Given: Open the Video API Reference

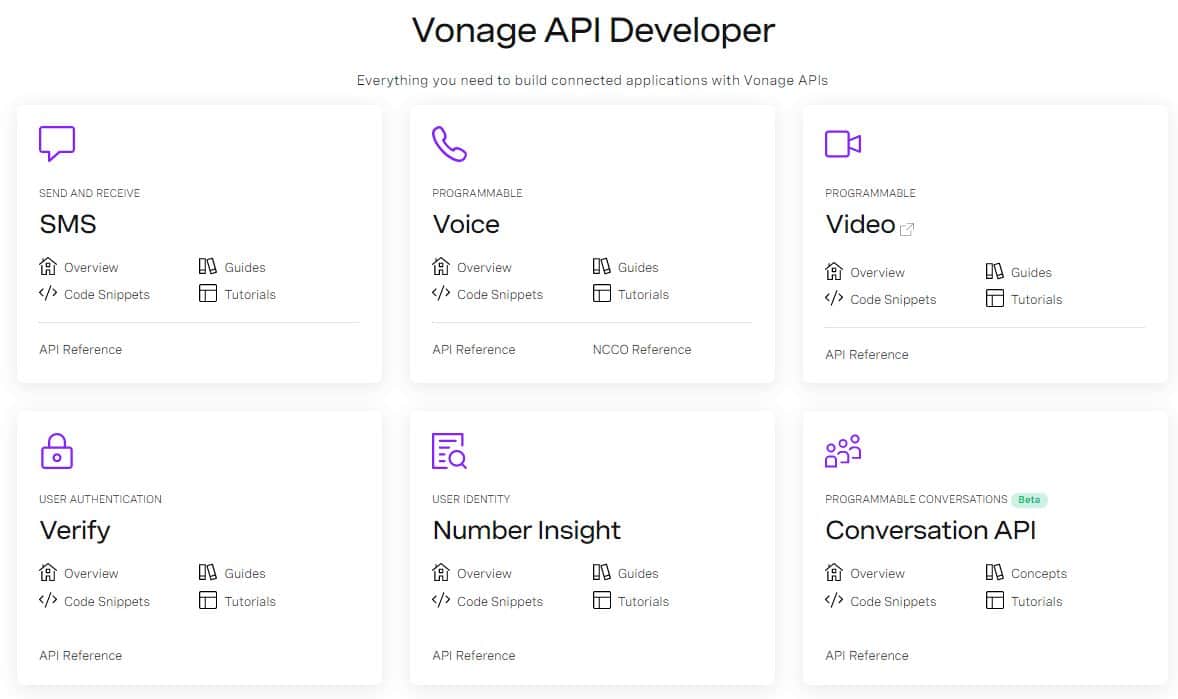Looking at the screenshot, I should [867, 355].
